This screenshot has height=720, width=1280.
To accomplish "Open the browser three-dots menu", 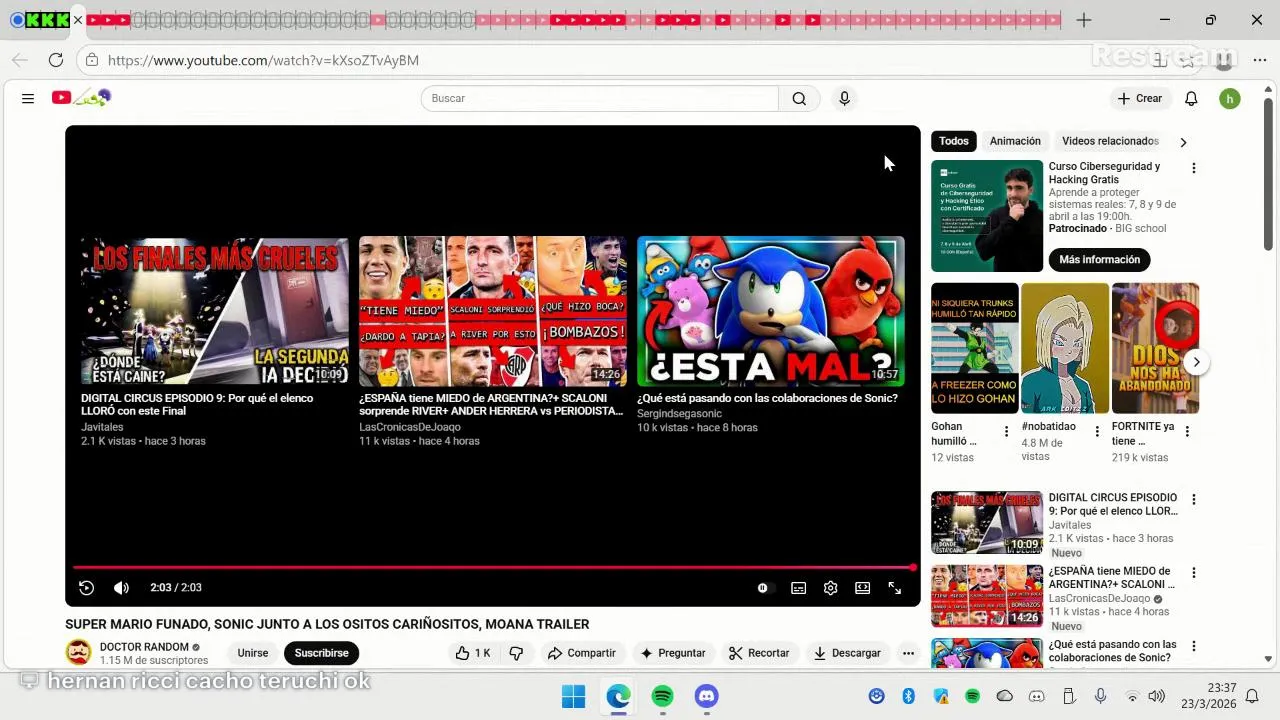I will (x=1259, y=60).
